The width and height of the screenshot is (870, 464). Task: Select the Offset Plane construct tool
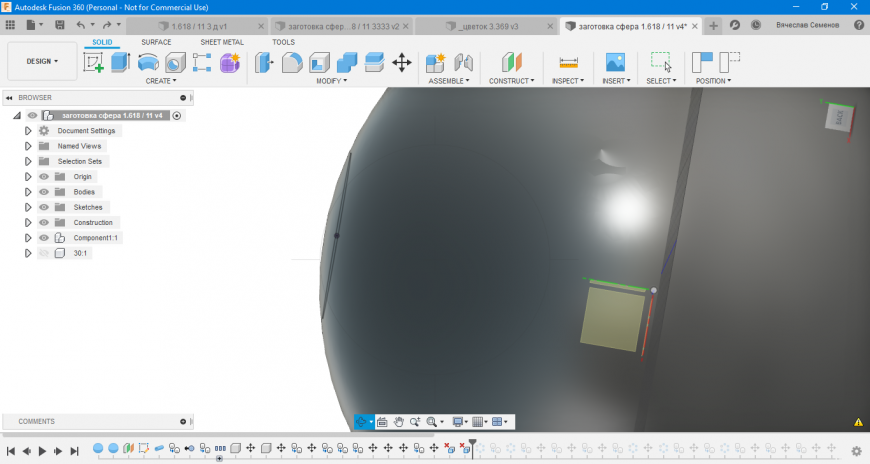[x=512, y=62]
